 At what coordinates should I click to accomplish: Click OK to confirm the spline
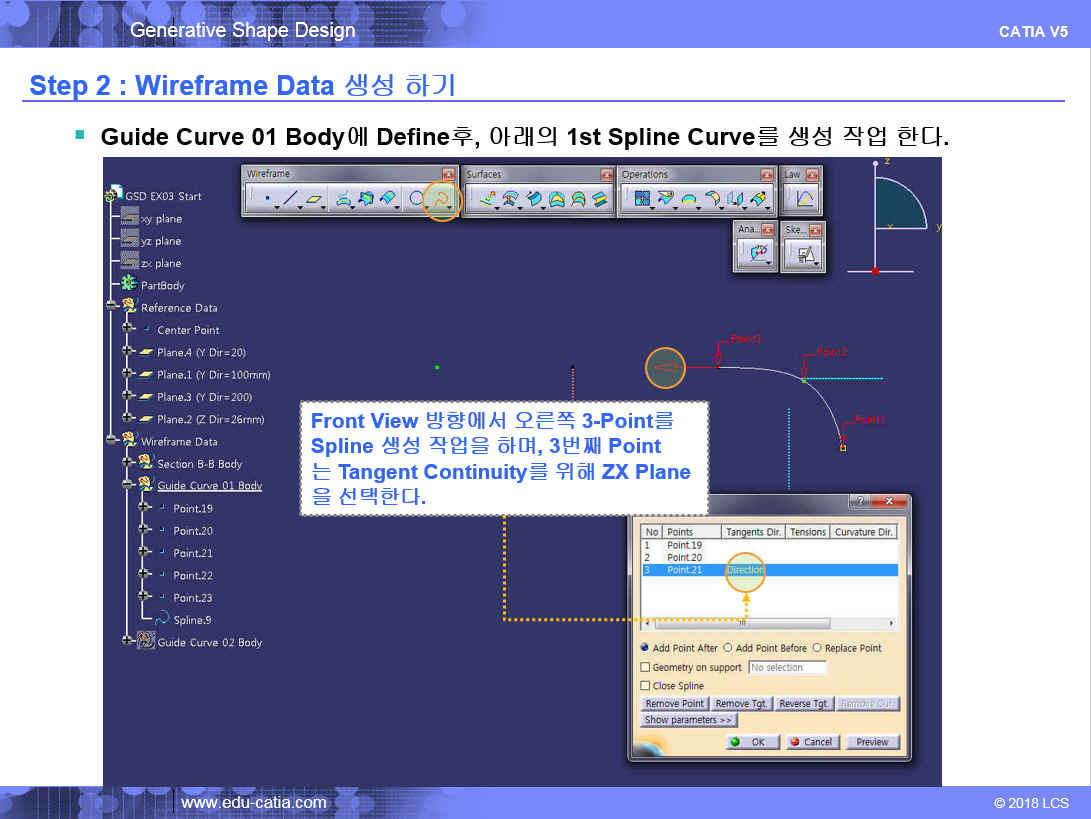[x=748, y=742]
